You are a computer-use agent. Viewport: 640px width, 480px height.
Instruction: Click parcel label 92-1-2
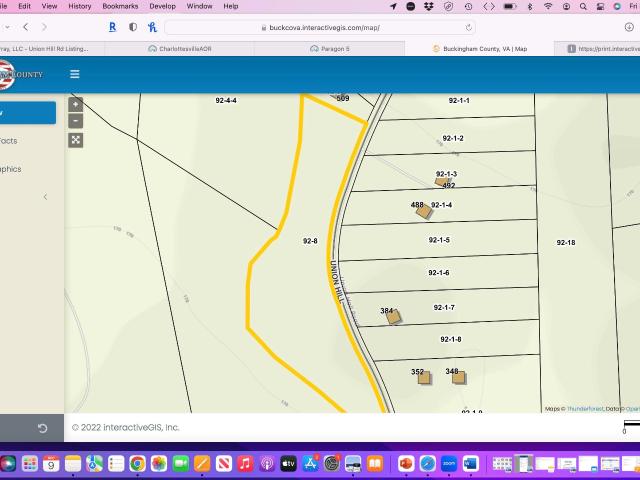point(453,138)
